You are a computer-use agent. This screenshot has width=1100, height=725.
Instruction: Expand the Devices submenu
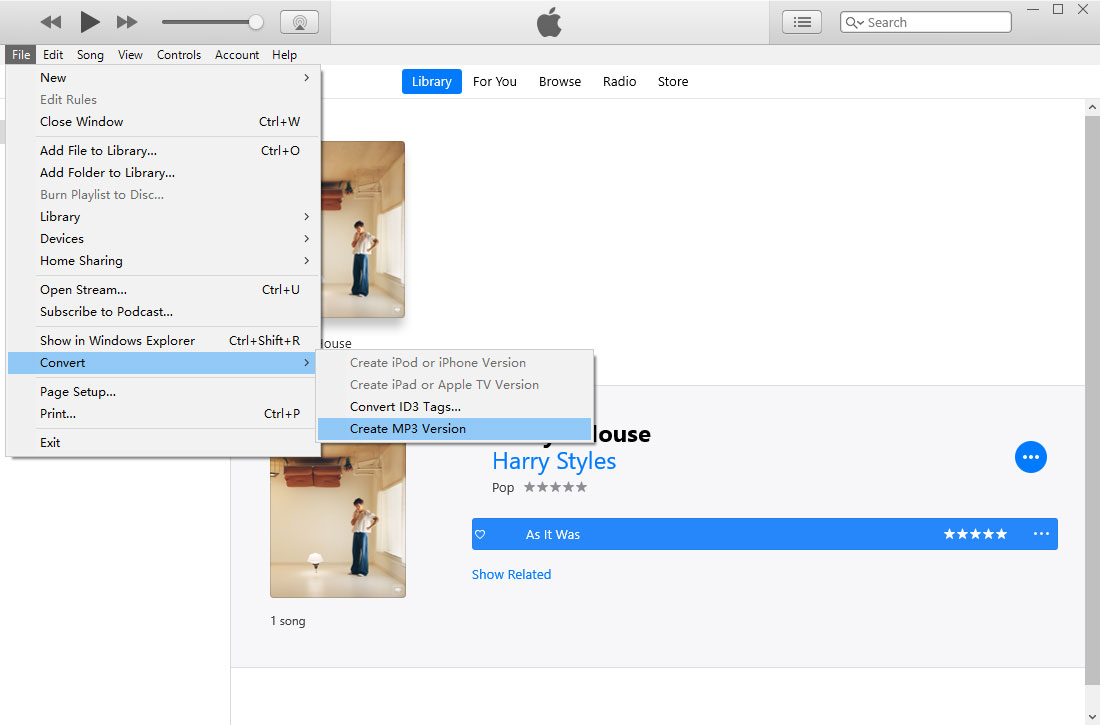click(x=163, y=239)
